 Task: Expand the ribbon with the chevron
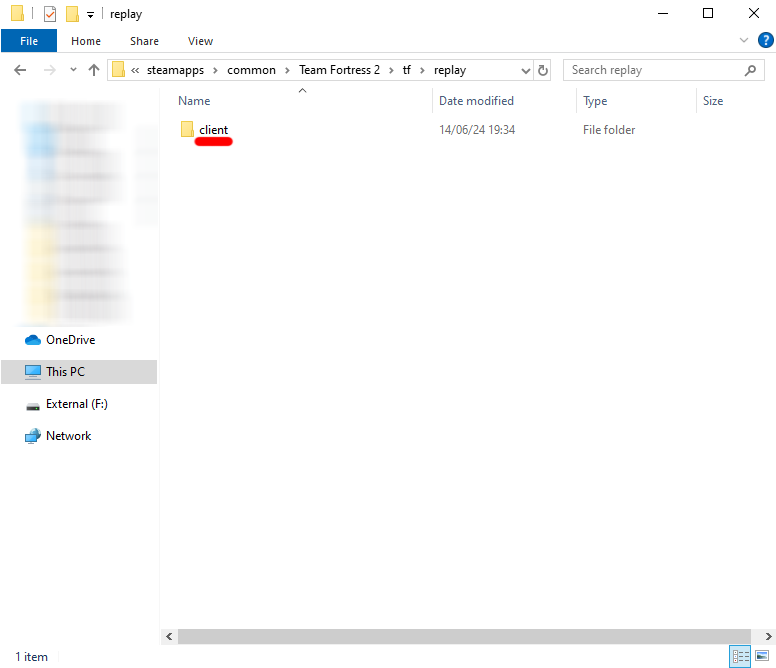(743, 40)
